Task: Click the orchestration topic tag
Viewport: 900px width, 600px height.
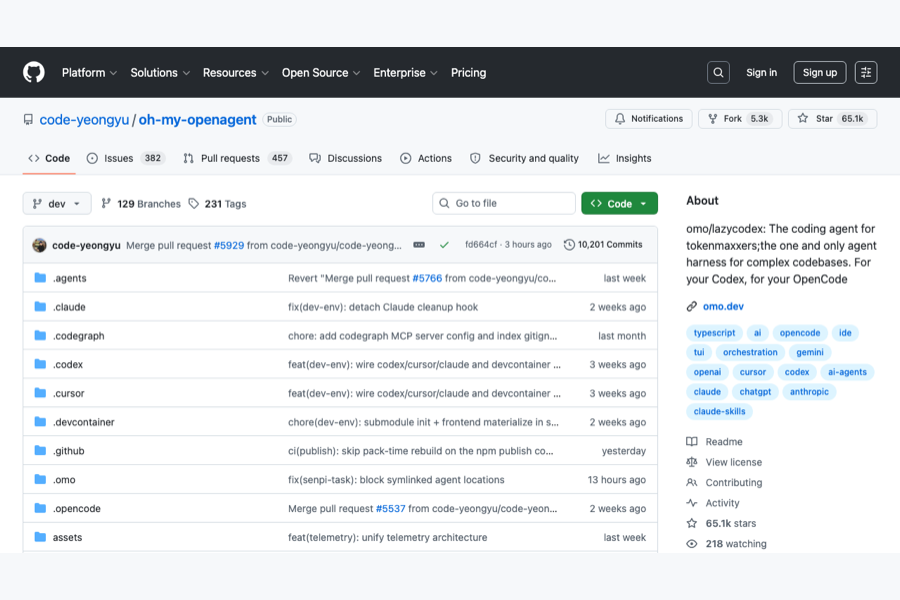Action: point(750,353)
